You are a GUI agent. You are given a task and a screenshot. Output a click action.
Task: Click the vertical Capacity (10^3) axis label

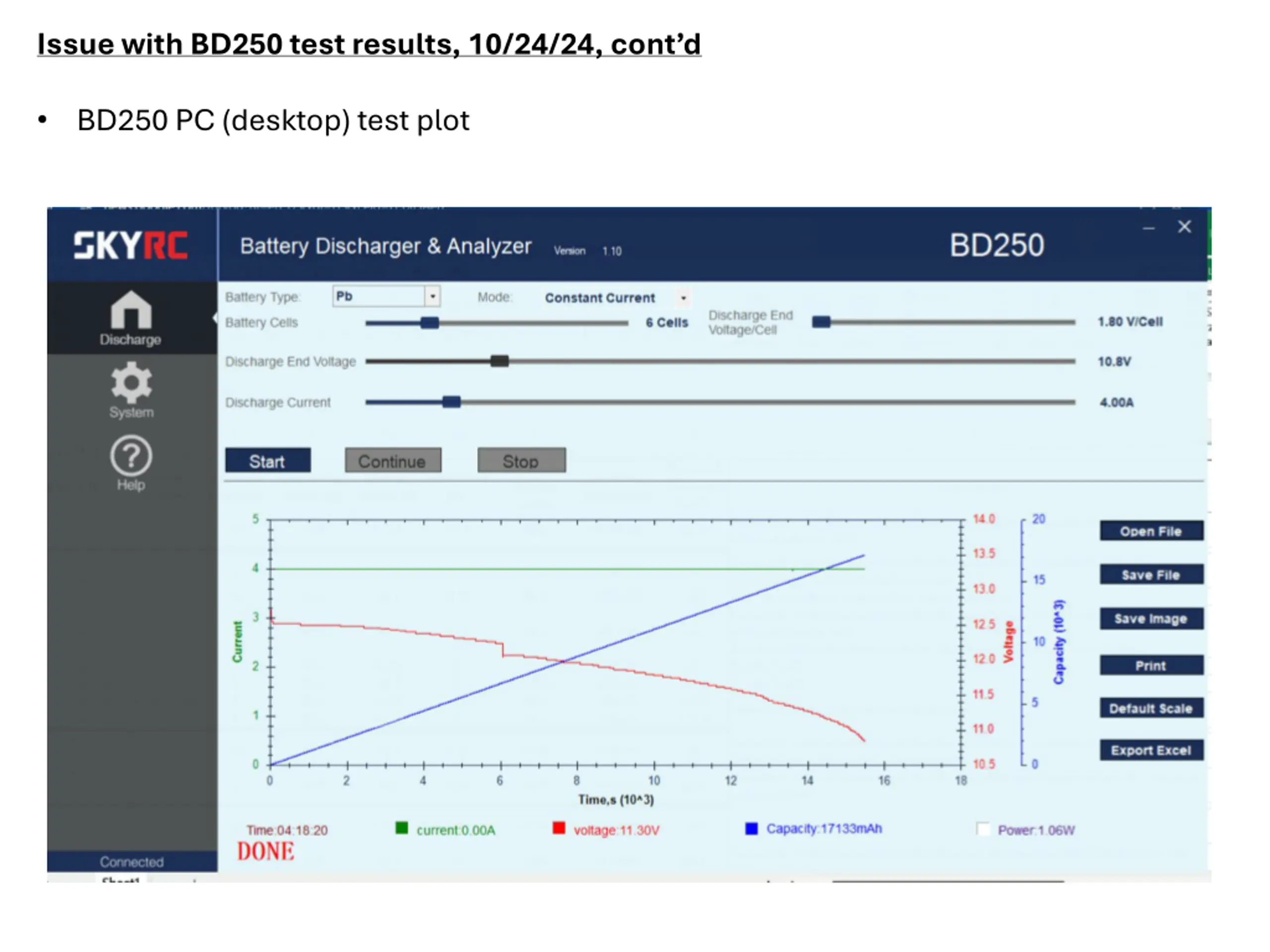pos(1059,642)
